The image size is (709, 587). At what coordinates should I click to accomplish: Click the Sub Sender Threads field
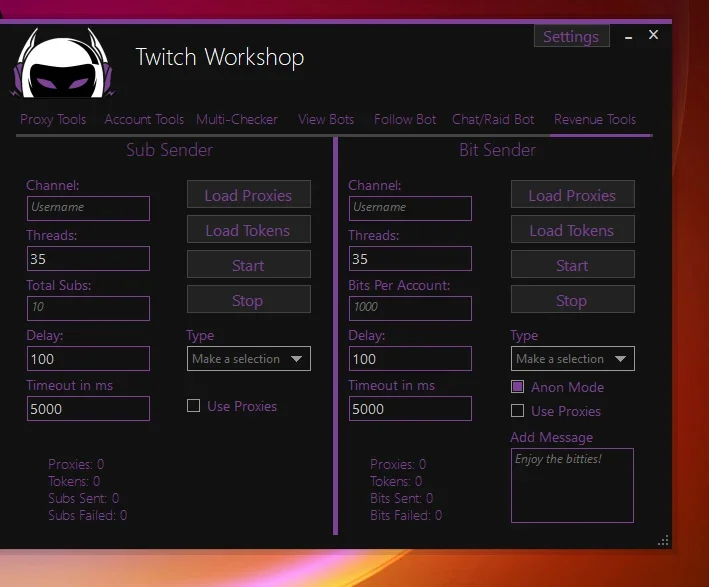pyautogui.click(x=88, y=259)
